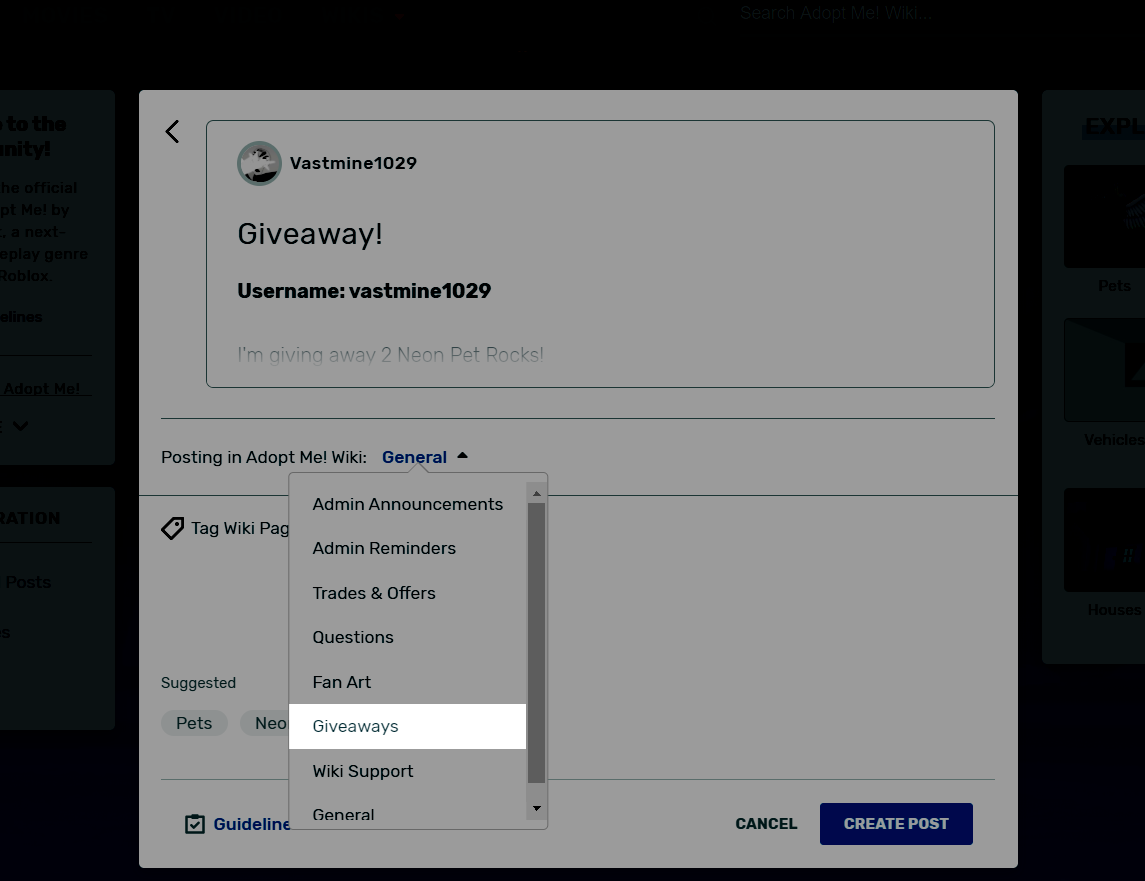The height and width of the screenshot is (881, 1145).
Task: Collapse the General category dropdown caret
Action: pos(462,456)
